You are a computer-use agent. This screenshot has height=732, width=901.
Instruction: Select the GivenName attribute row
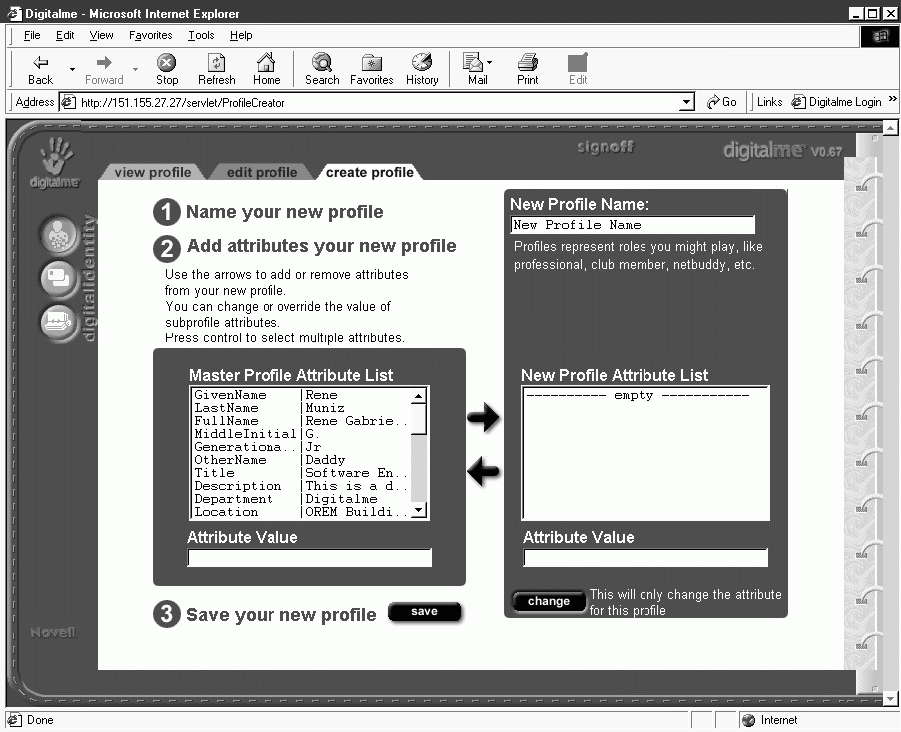pos(302,395)
